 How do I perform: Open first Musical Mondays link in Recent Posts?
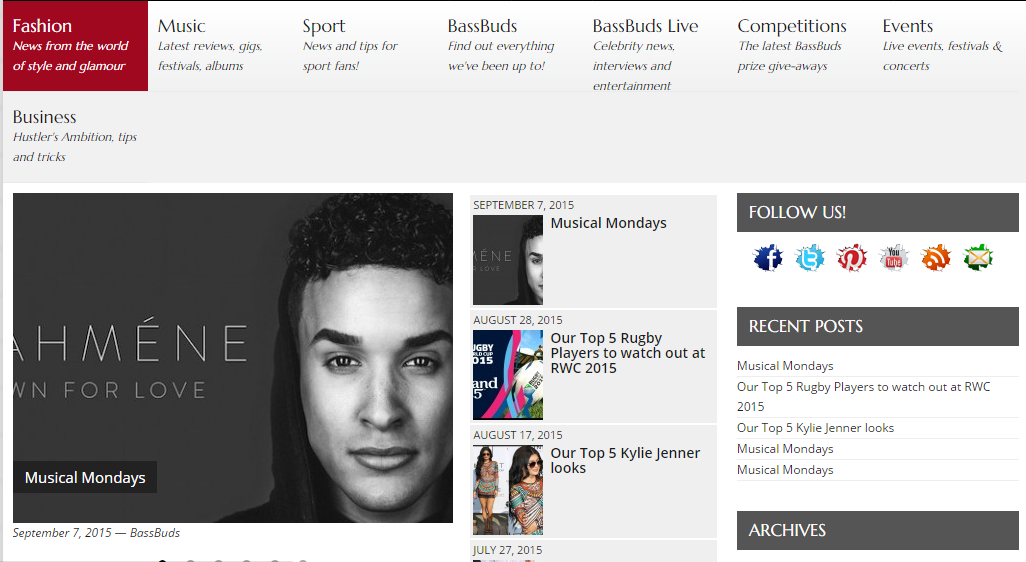click(x=785, y=366)
